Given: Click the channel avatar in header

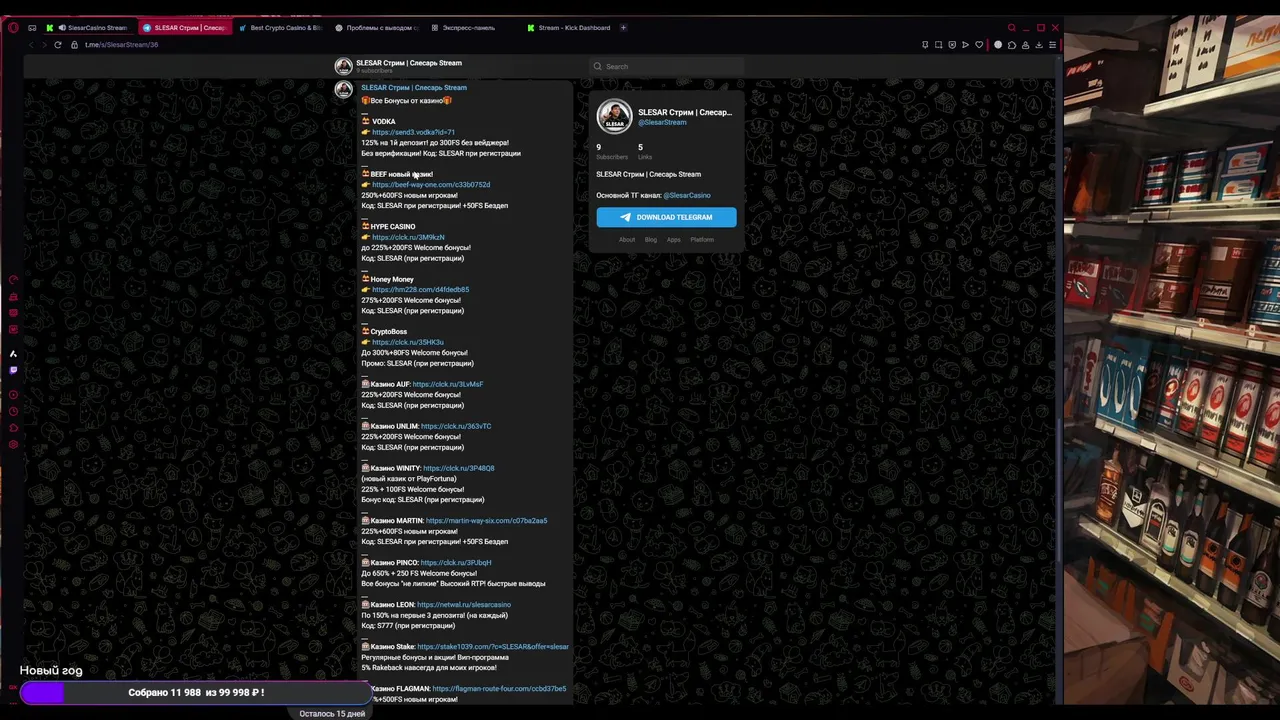Looking at the screenshot, I should tap(343, 66).
